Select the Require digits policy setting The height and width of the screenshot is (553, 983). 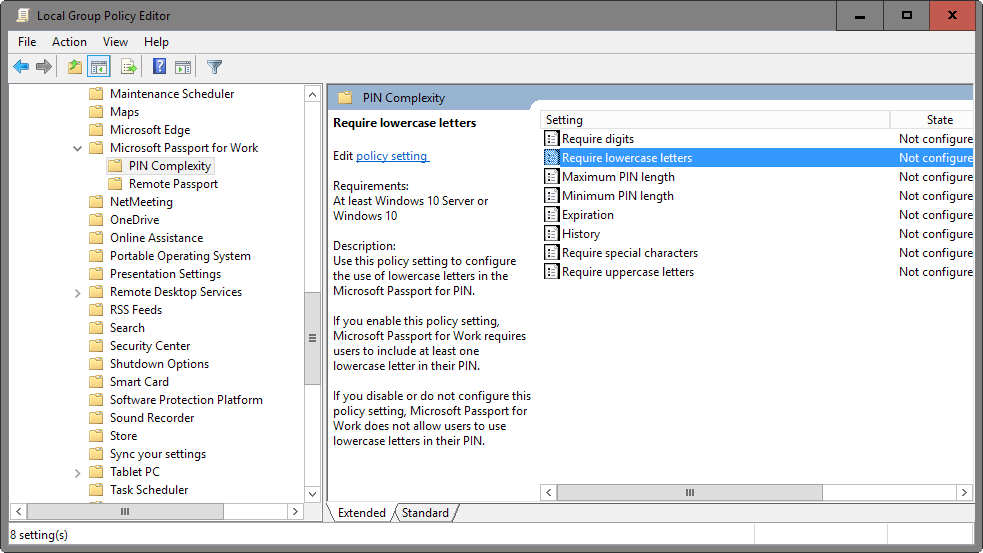[597, 139]
